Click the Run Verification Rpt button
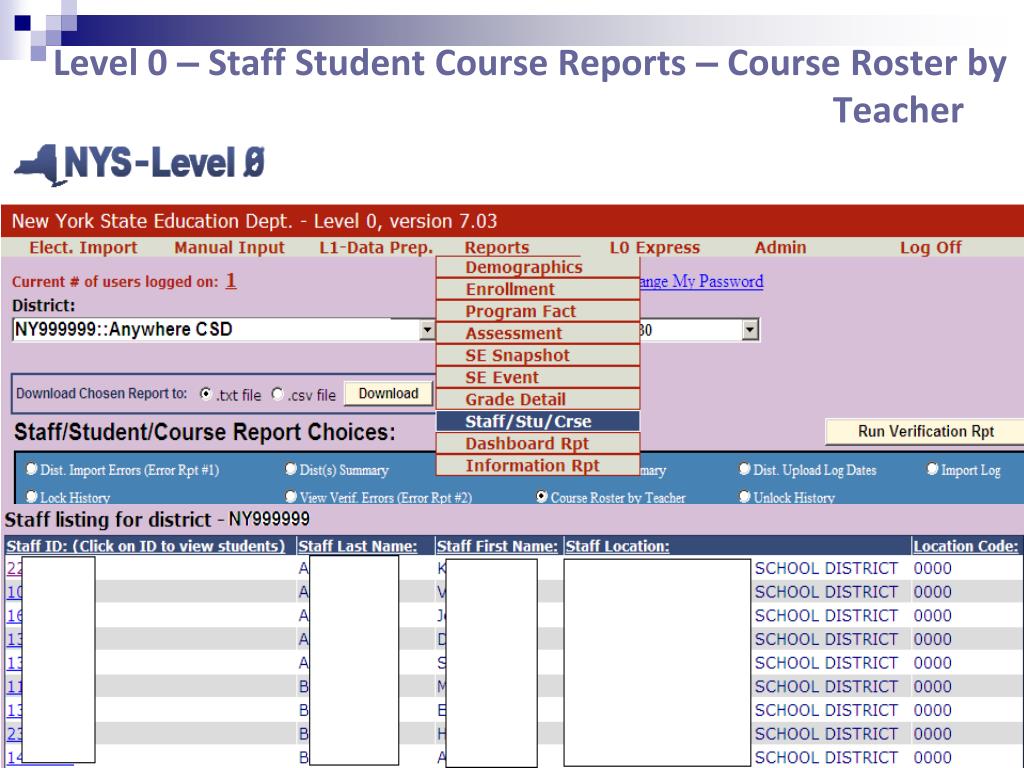Viewport: 1024px width, 768px height. [x=925, y=432]
